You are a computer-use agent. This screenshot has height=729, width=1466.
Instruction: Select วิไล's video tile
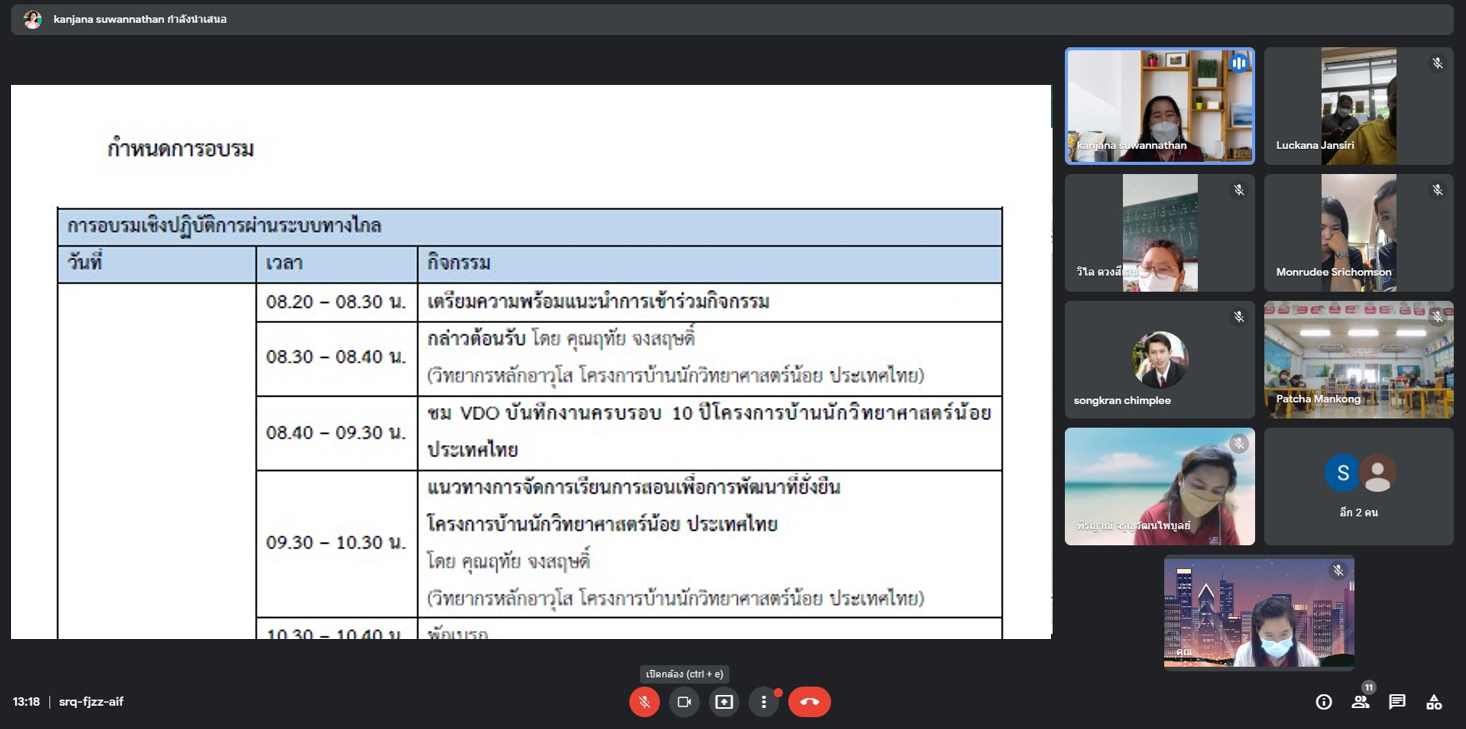click(x=1160, y=233)
